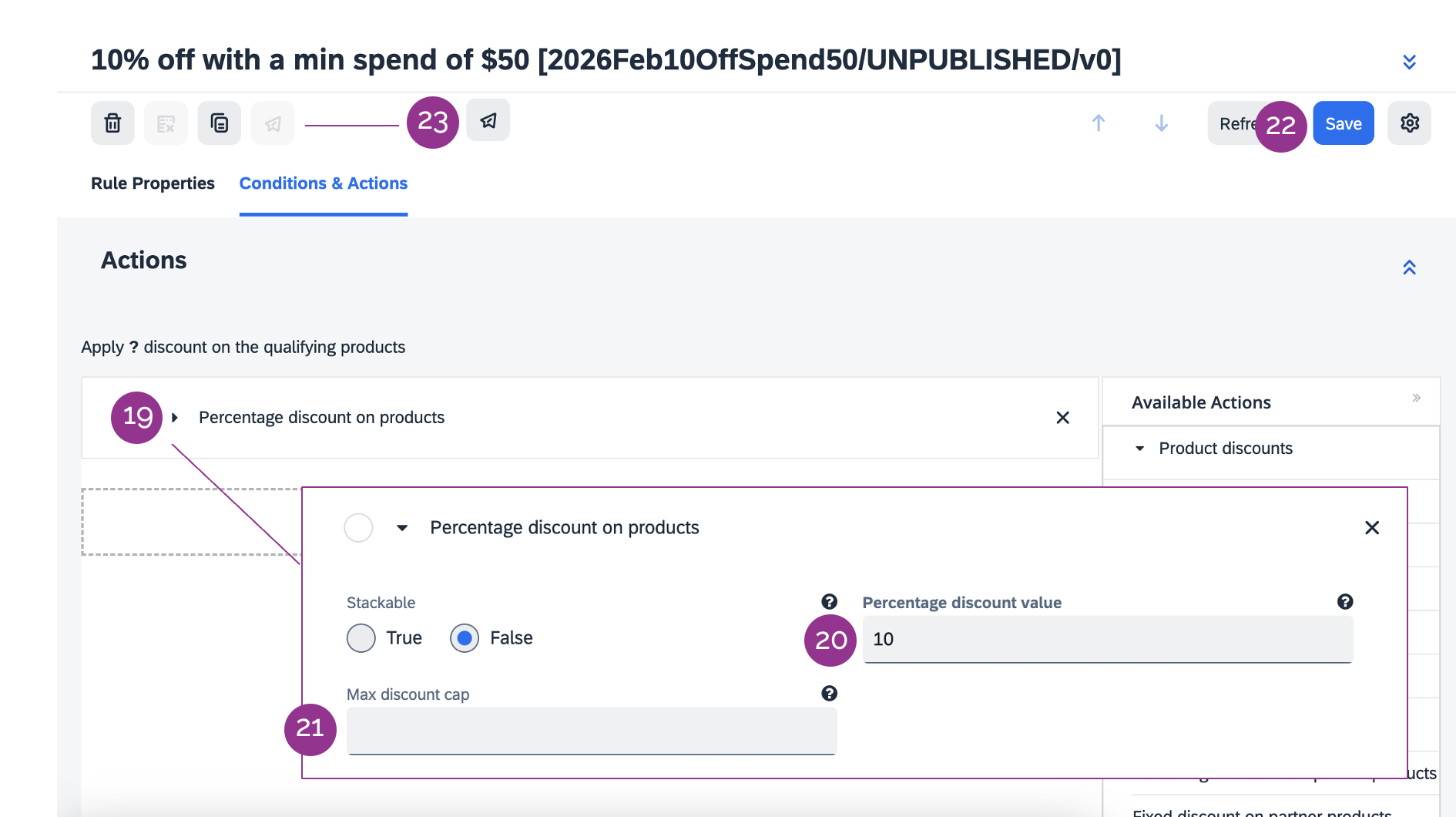This screenshot has height=817, width=1456.
Task: Collapse the Product discounts tree group
Action: [1140, 449]
